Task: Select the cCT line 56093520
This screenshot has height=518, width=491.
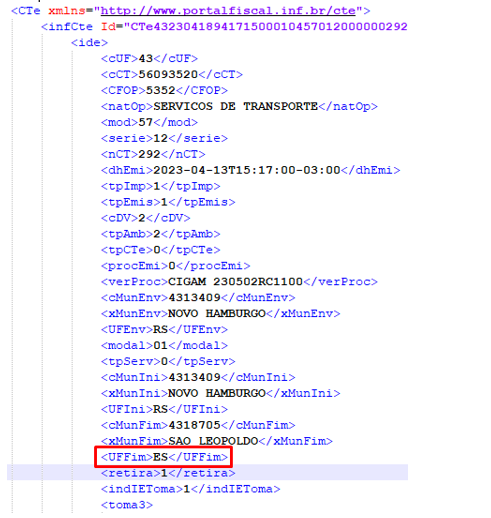Action: [x=172, y=74]
